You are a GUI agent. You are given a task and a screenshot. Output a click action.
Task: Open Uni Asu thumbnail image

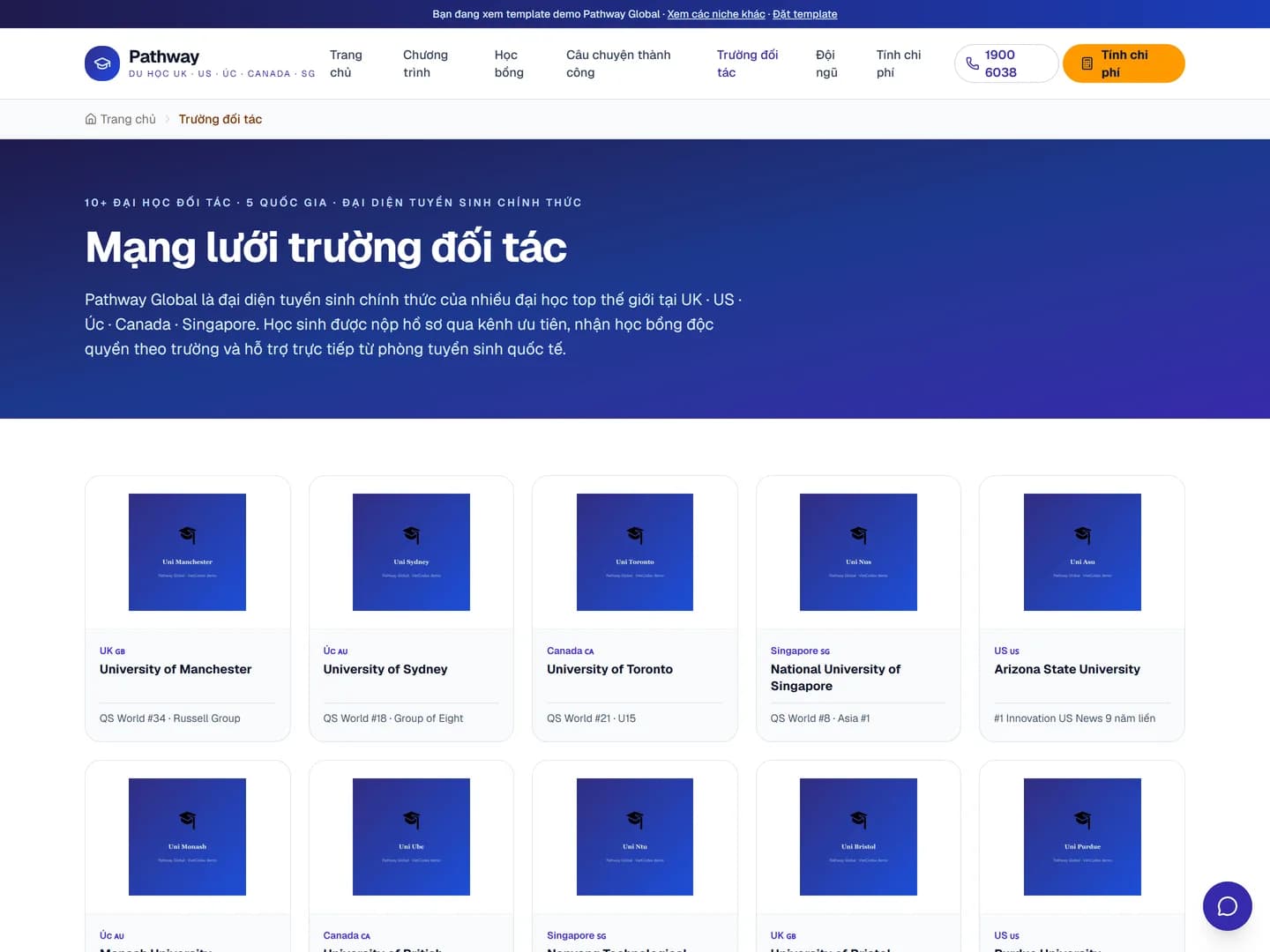click(x=1082, y=552)
